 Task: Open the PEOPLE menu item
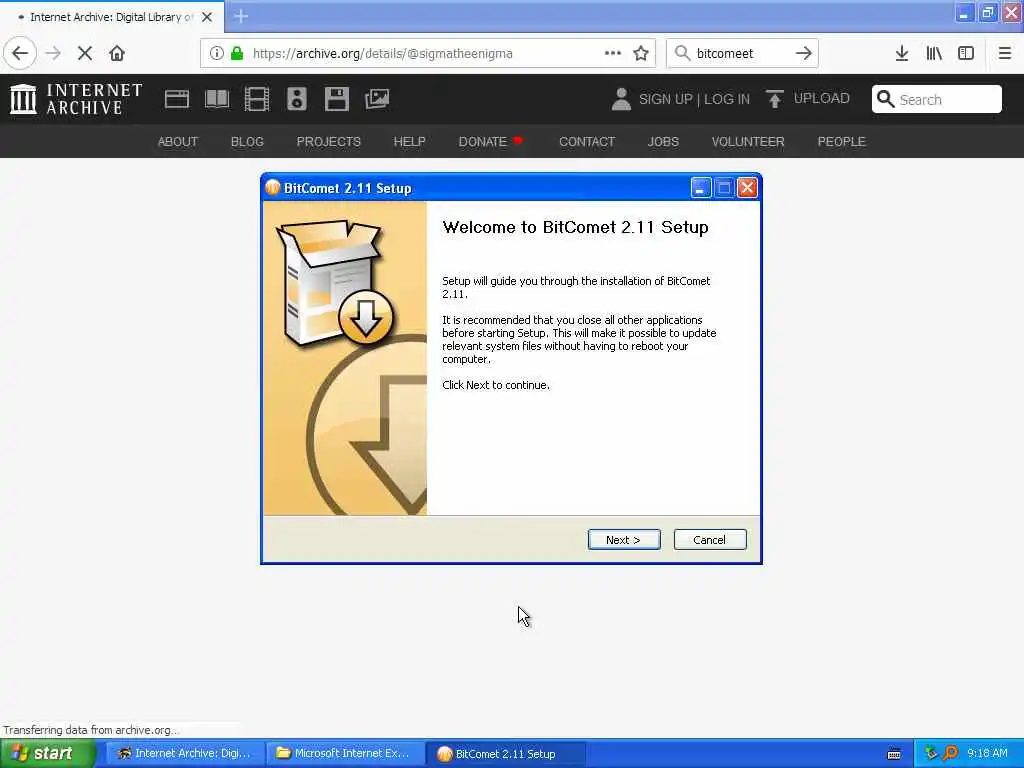pos(841,142)
